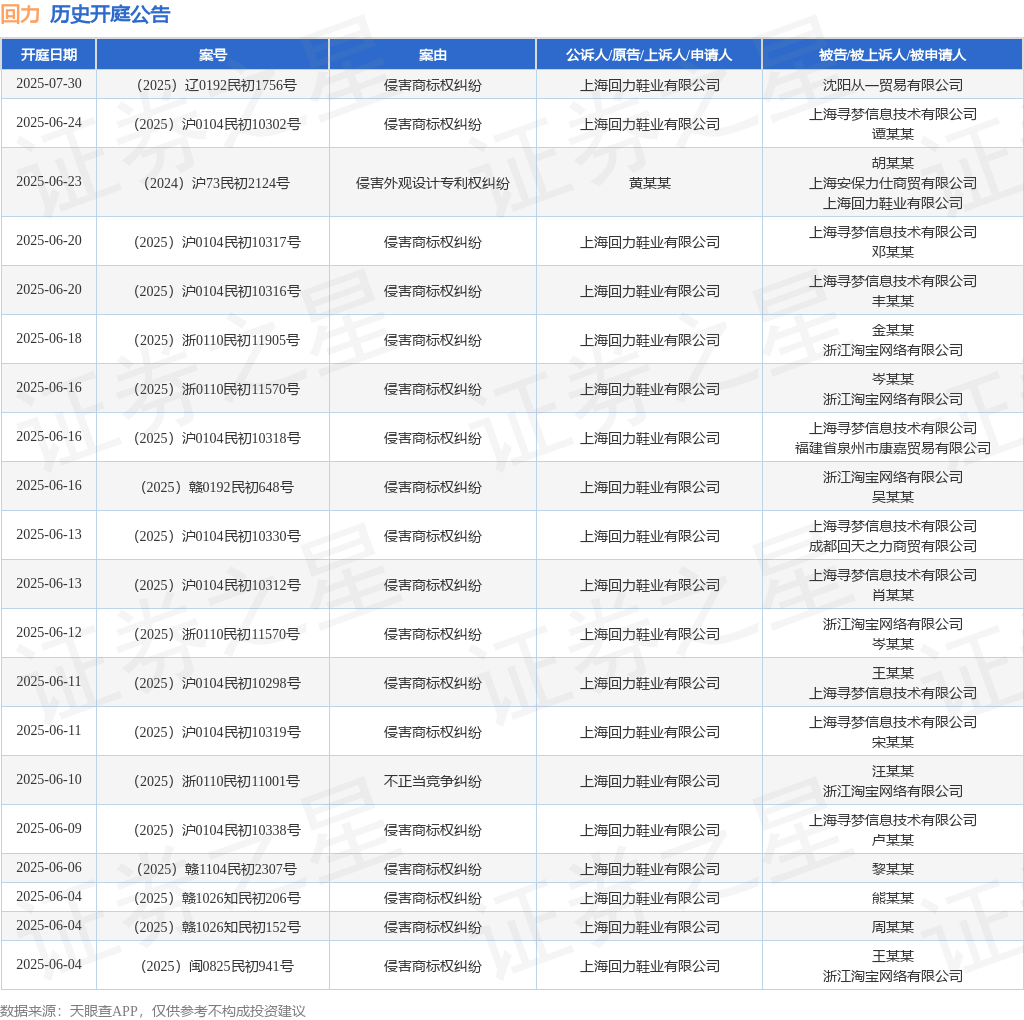Viewport: 1024px width, 1020px height.
Task: Click the 数据来源 天眼查APP footer note
Action: [153, 1011]
